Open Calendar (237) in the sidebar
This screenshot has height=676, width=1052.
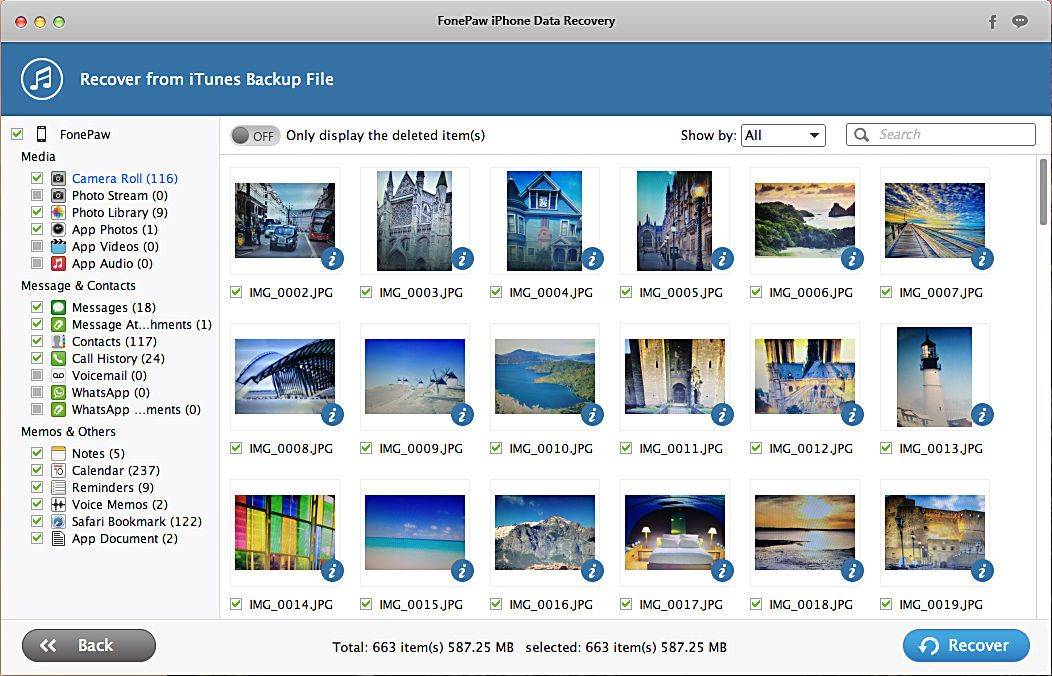(115, 471)
